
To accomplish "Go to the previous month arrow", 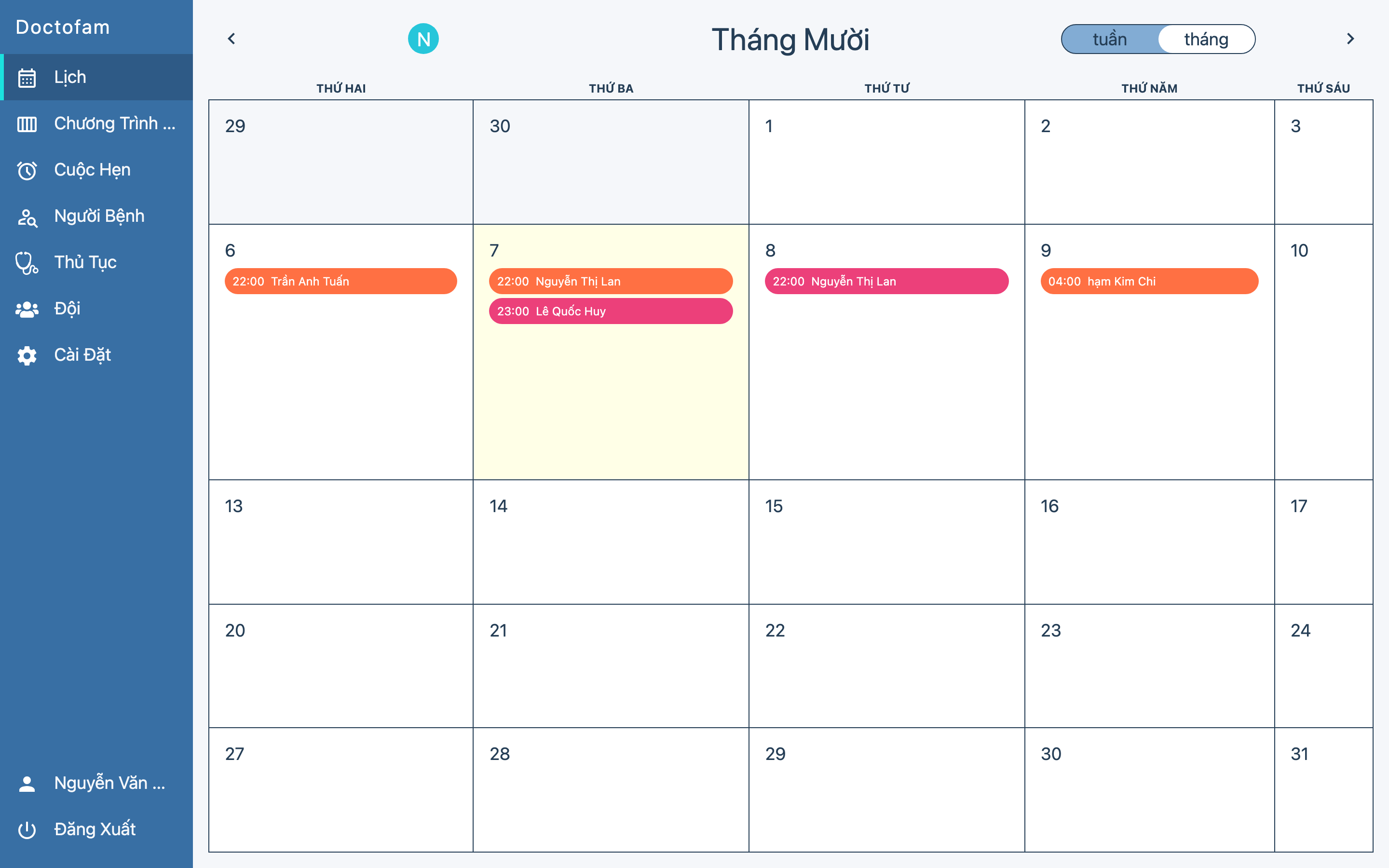I will pos(231,39).
